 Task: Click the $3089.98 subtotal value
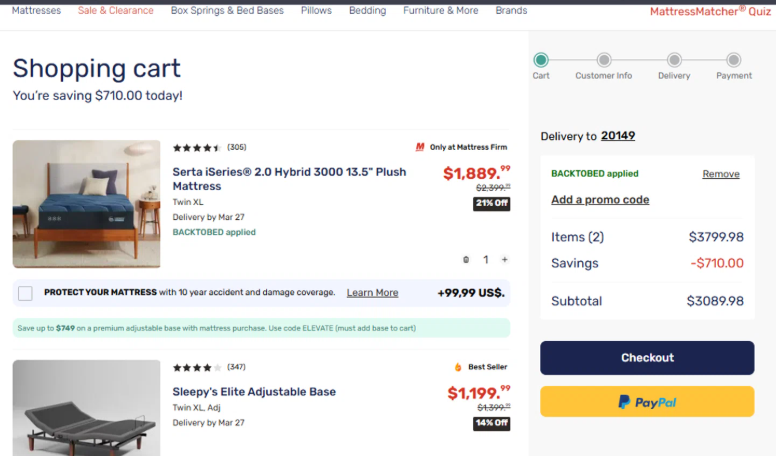[715, 301]
